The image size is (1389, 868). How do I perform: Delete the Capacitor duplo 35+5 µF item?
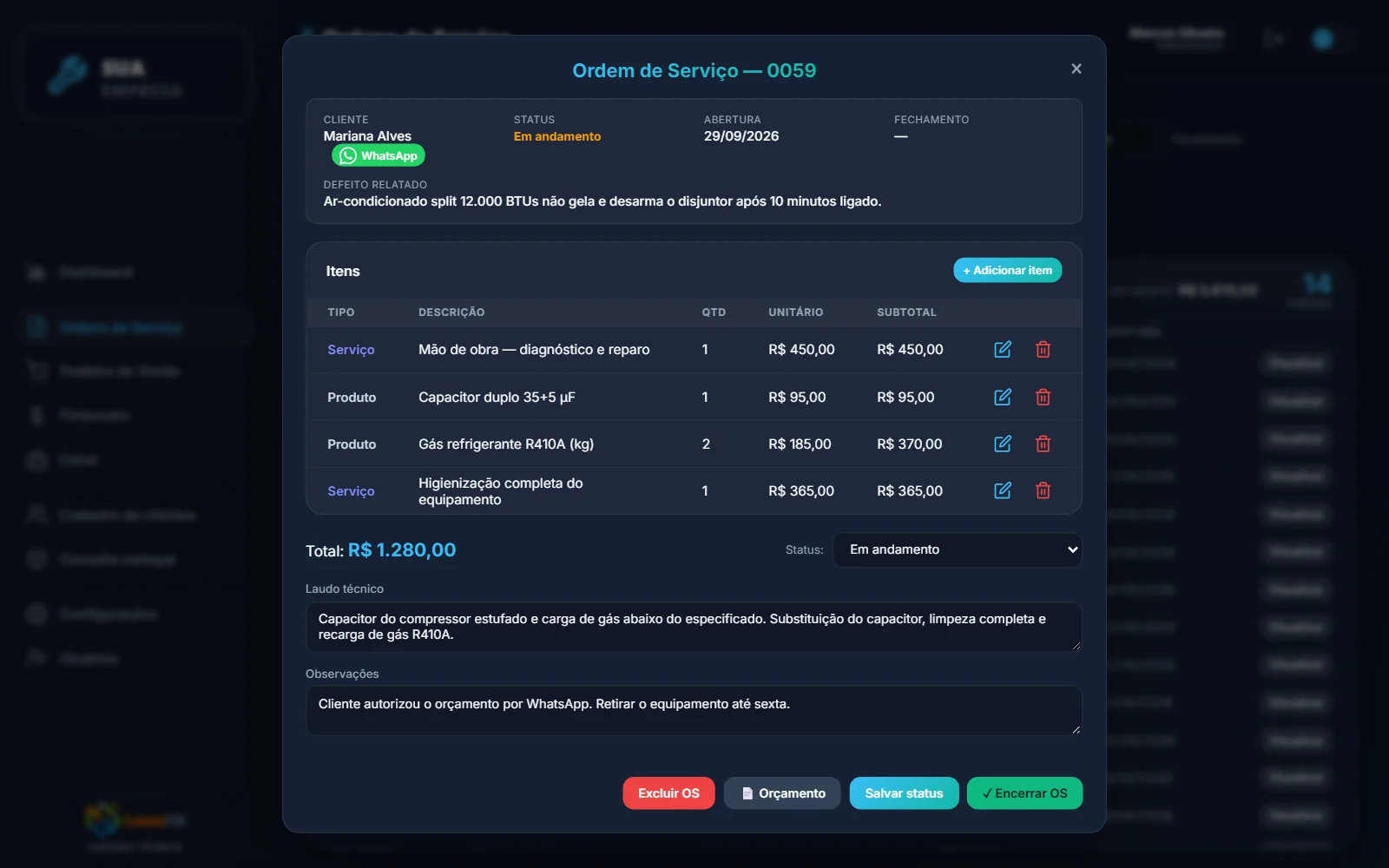(1043, 397)
